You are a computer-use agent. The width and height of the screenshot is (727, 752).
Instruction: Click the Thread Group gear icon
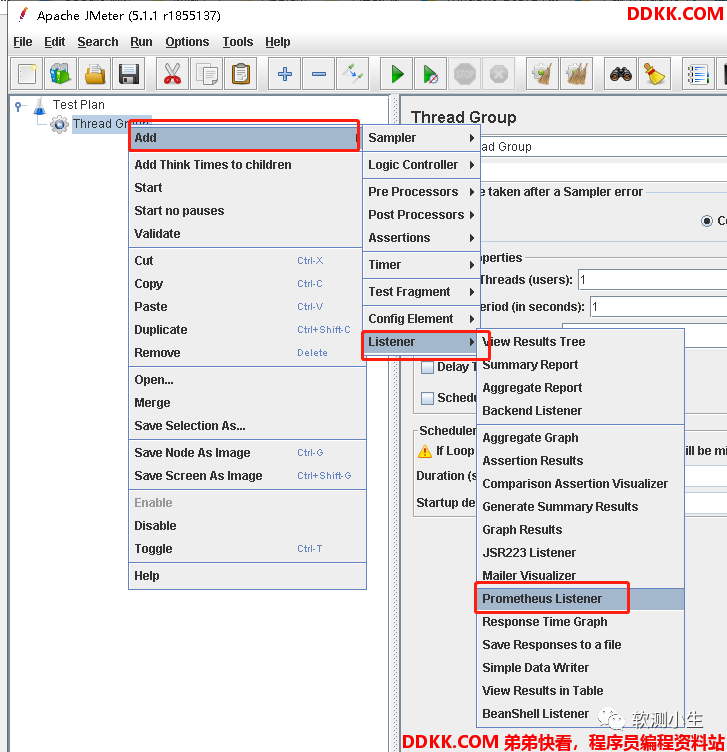click(59, 124)
